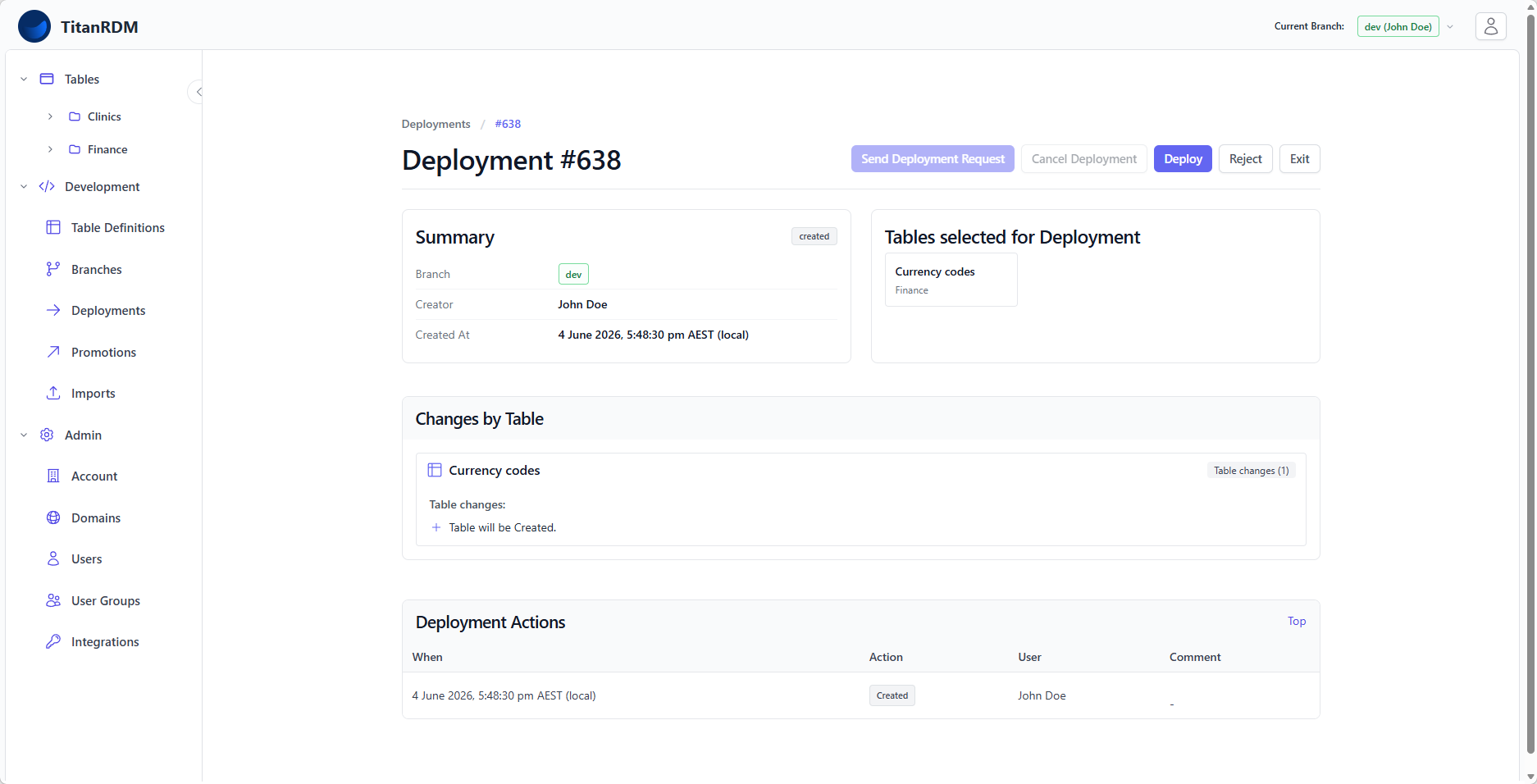Click Send Deployment Request button
The image size is (1537, 784).
(933, 159)
